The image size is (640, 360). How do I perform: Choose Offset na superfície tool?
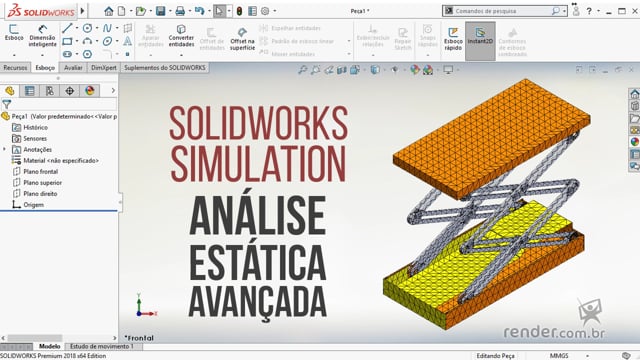click(x=242, y=39)
